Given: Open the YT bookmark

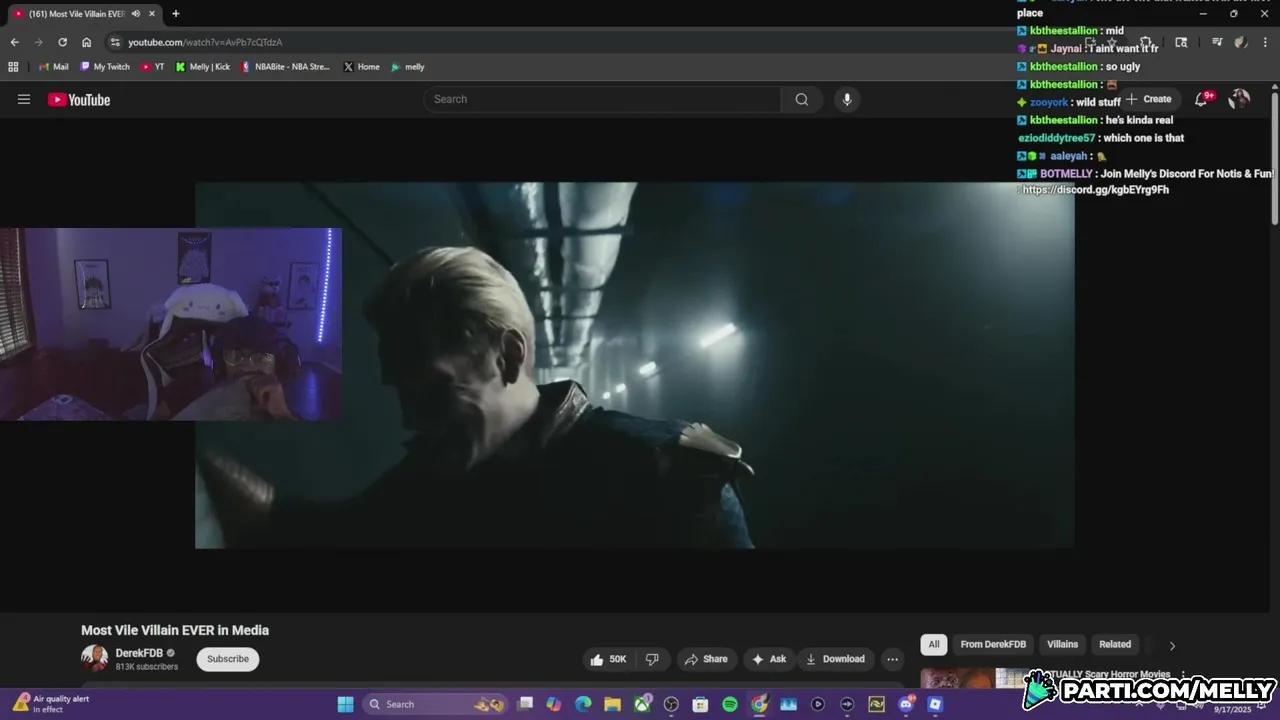Looking at the screenshot, I should (153, 67).
